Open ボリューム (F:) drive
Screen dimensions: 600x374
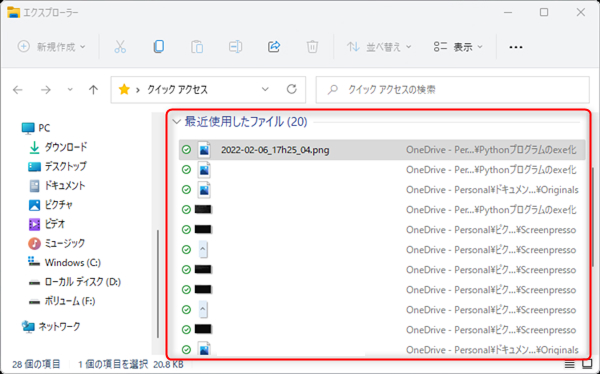(62, 301)
